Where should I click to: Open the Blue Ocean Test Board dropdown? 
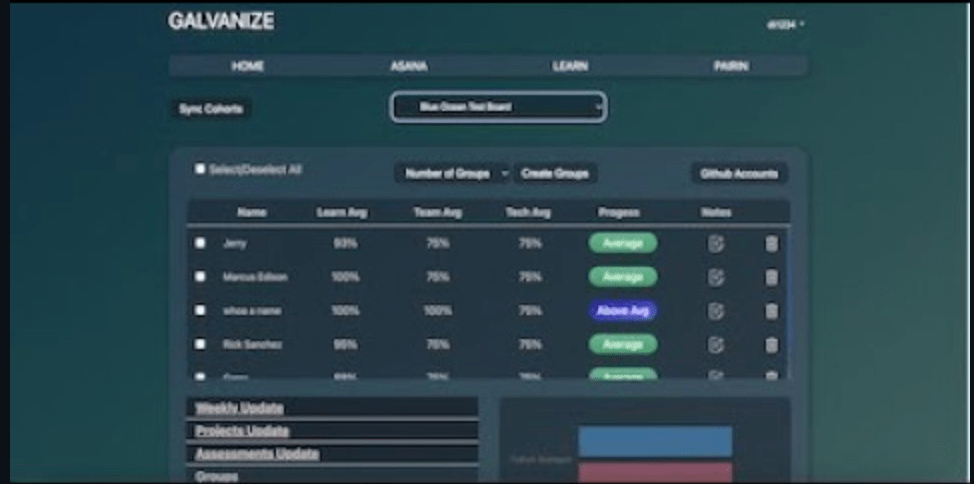[x=498, y=107]
